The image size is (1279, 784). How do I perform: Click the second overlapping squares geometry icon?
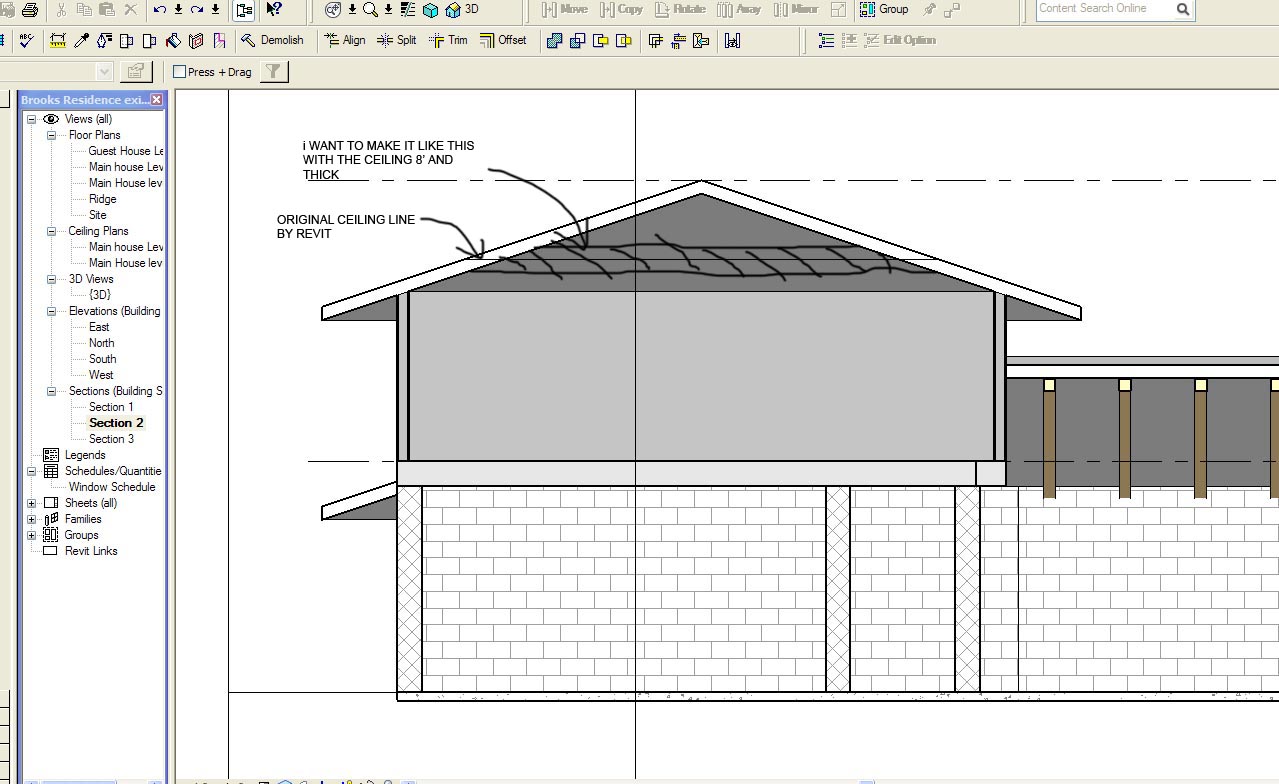(577, 41)
